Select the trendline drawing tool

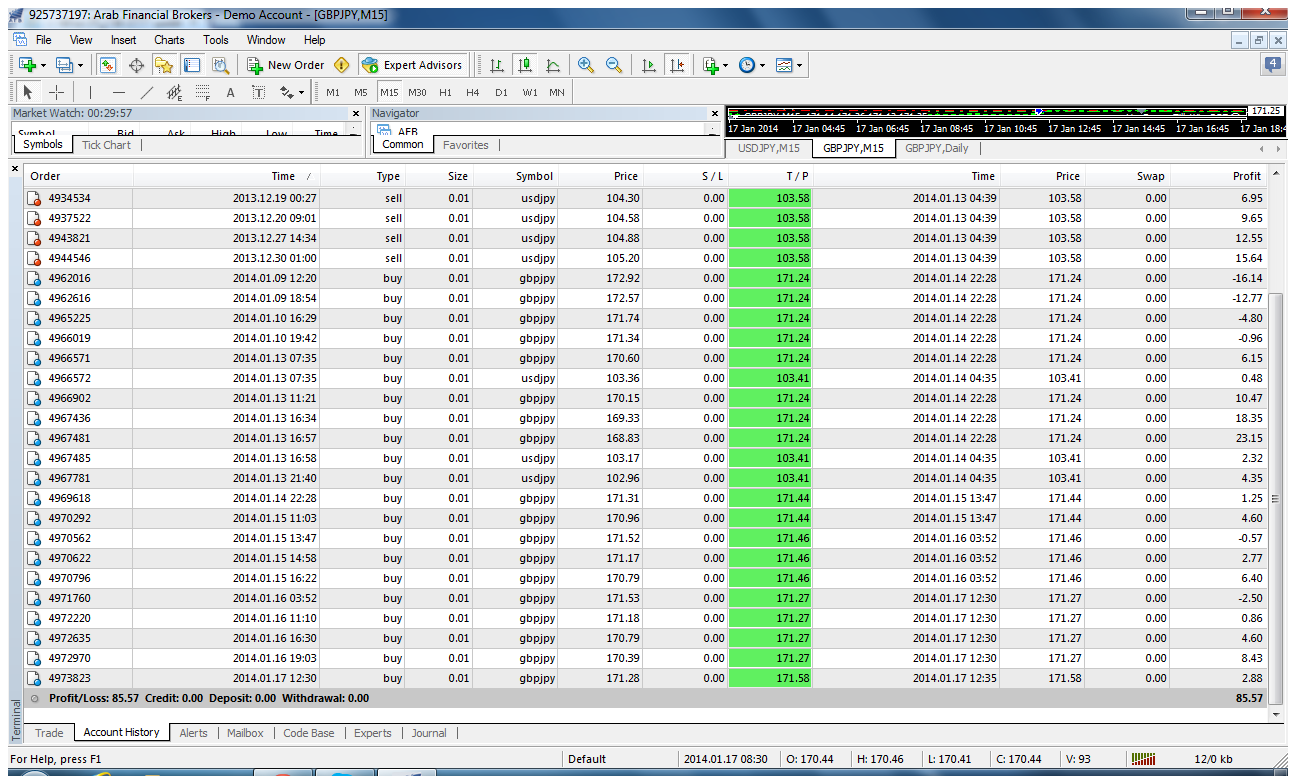pos(146,93)
